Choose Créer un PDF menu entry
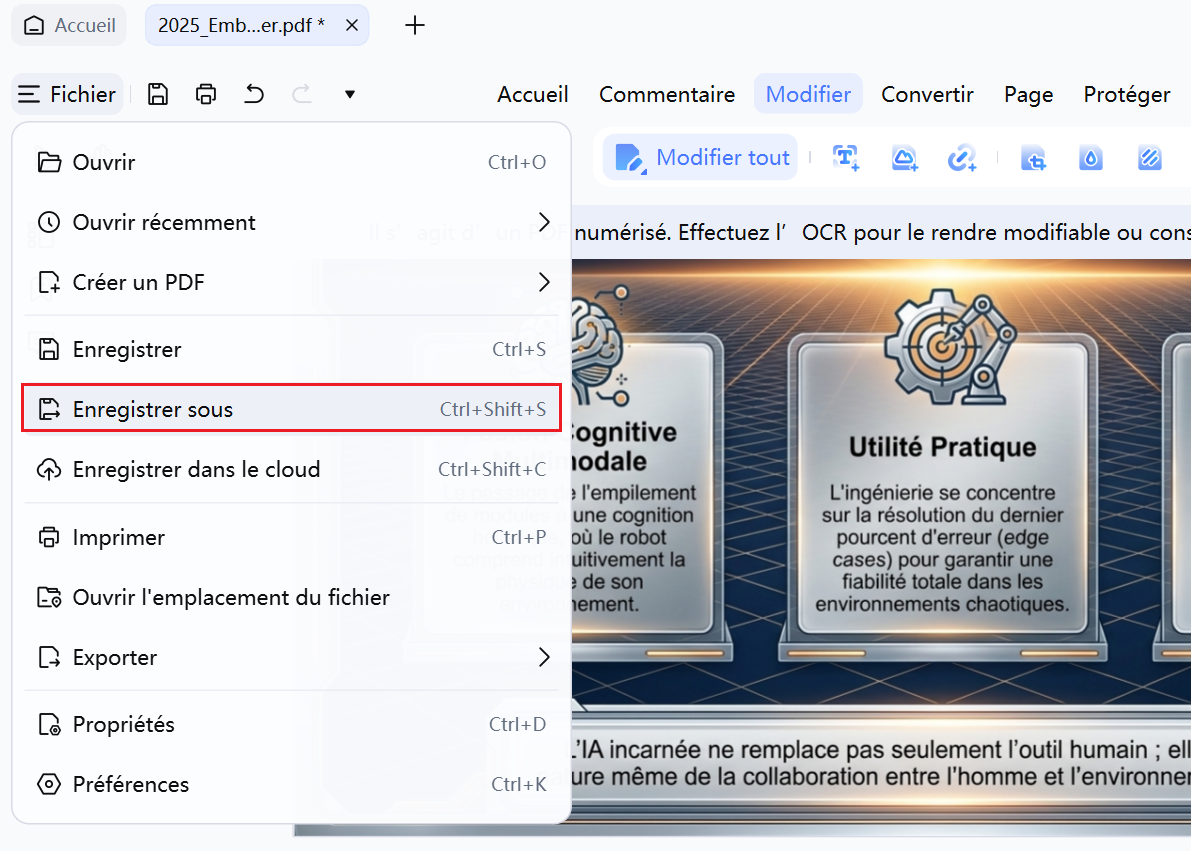Screen dimensions: 1191x851 click(292, 282)
